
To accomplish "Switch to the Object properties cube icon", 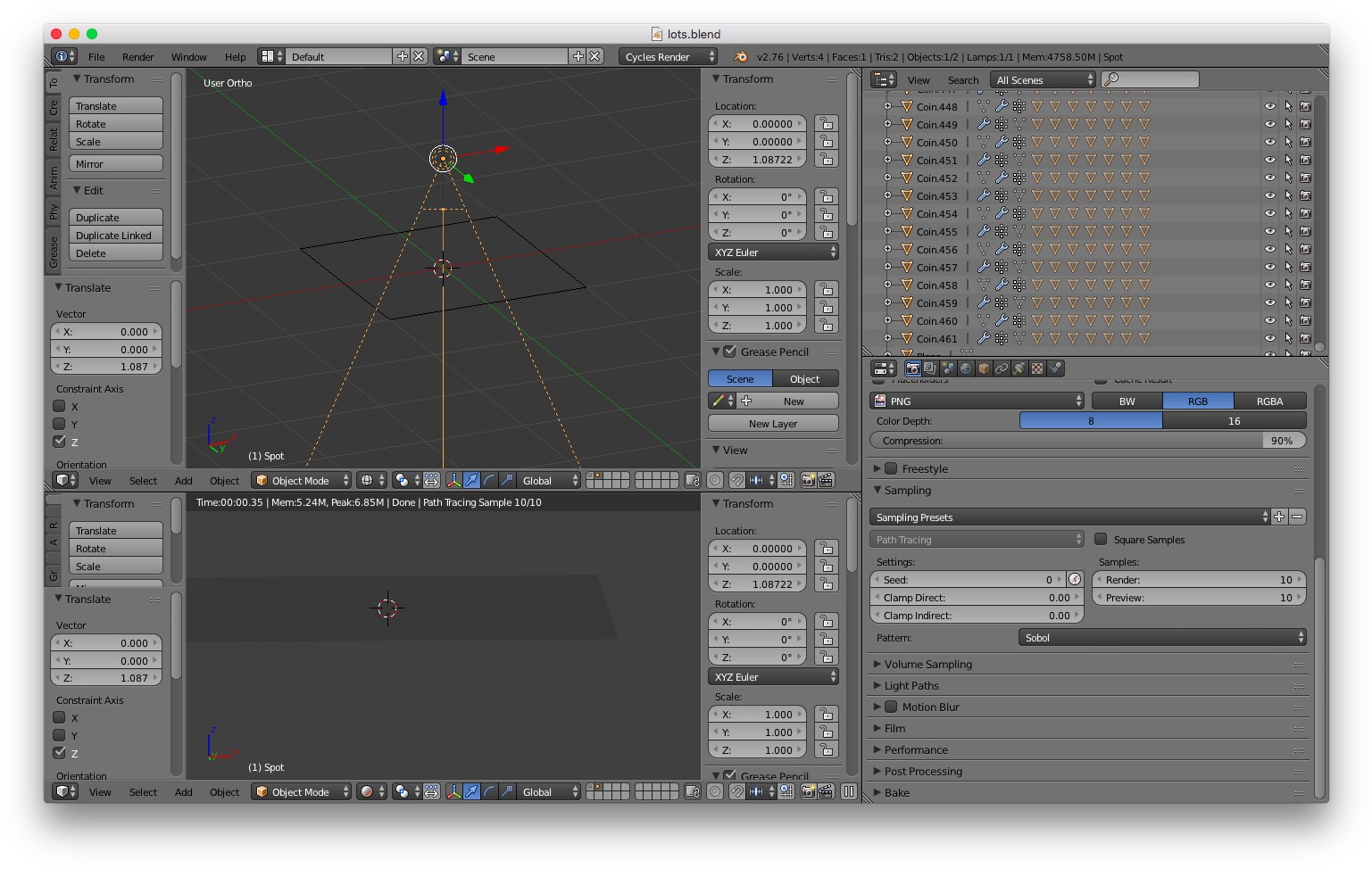I will pos(984,368).
